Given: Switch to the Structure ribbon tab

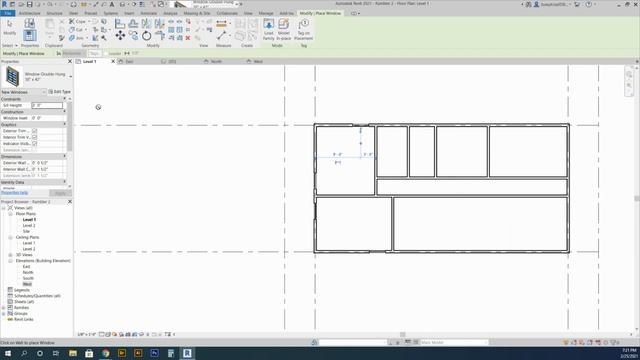Looking at the screenshot, I should [54, 13].
